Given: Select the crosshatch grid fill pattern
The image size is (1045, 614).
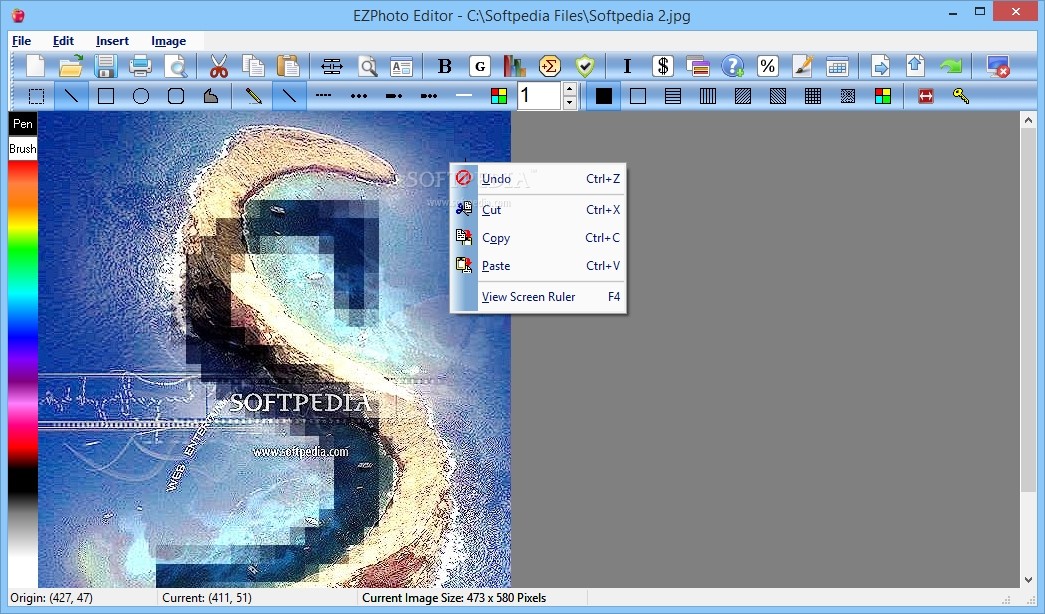Looking at the screenshot, I should 812,96.
